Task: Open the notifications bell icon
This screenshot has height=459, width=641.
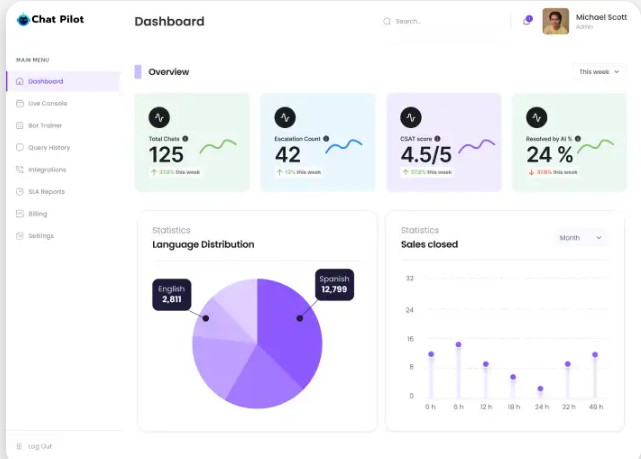Action: click(527, 20)
